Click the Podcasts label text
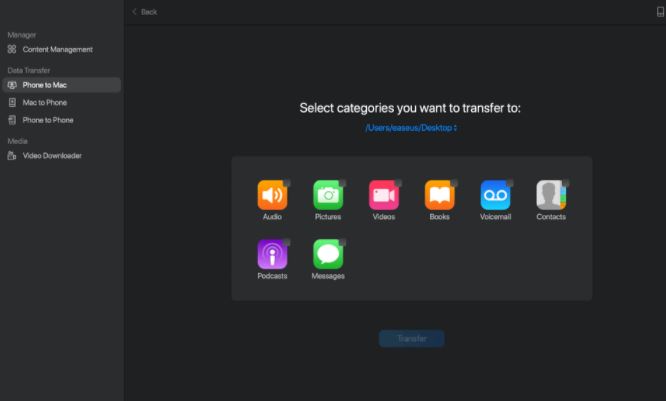 pyautogui.click(x=271, y=276)
